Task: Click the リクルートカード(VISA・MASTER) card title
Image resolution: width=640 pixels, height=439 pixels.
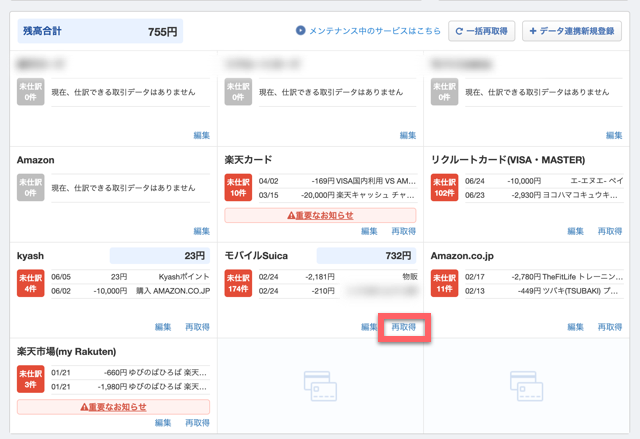Action: (508, 160)
